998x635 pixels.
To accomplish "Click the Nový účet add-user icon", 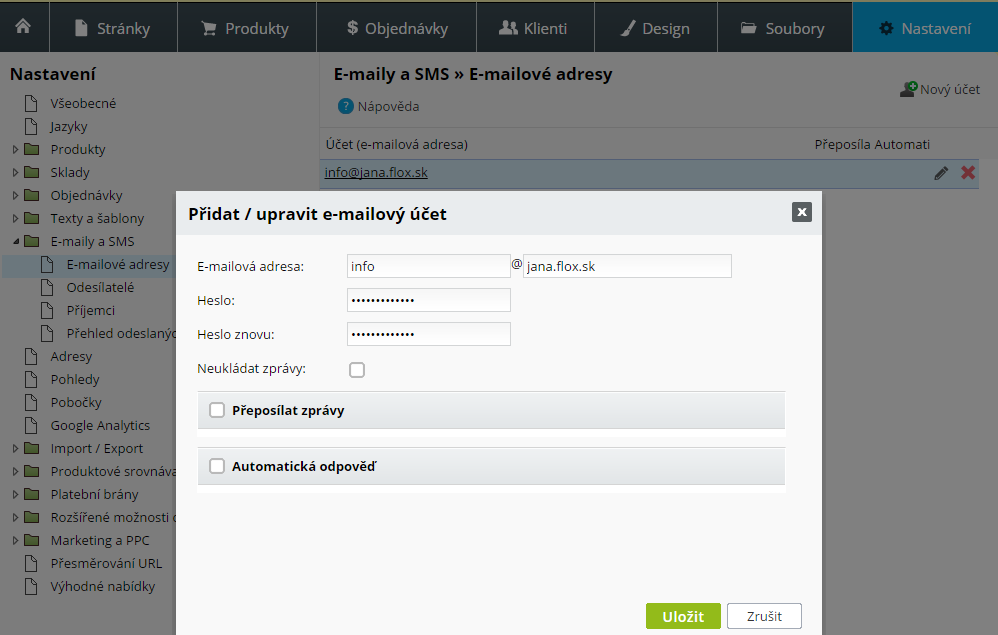I will coord(908,89).
